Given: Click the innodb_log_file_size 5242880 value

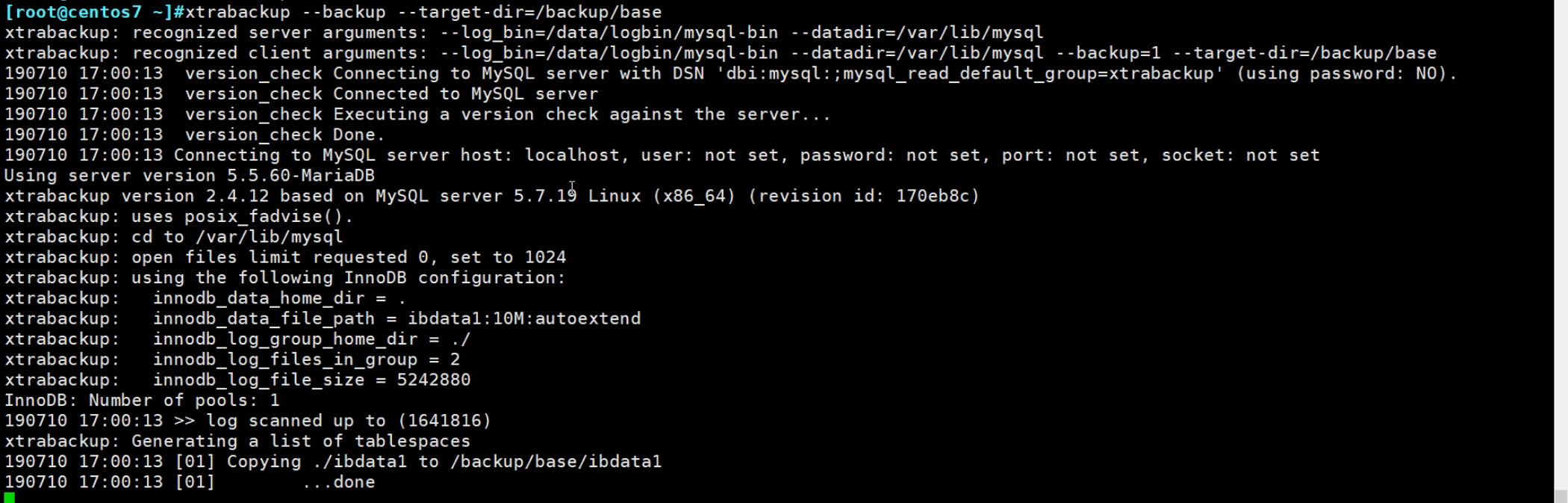Looking at the screenshot, I should (433, 380).
